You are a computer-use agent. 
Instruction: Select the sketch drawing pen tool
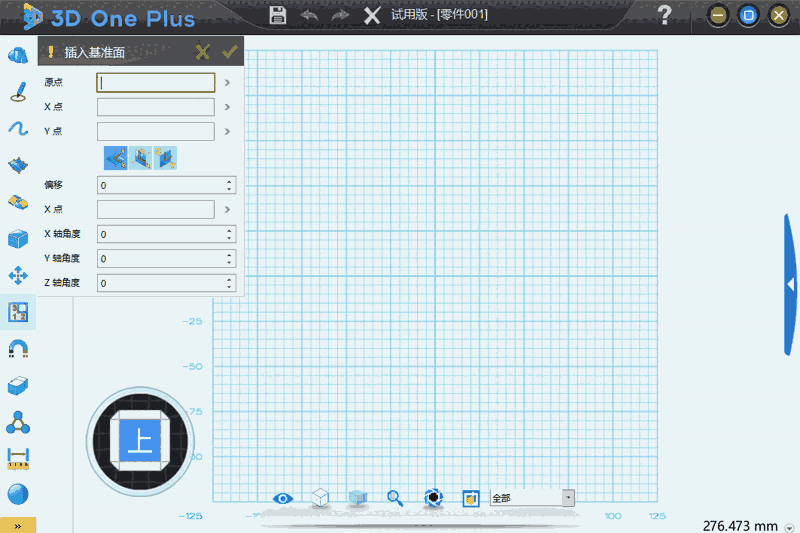tap(18, 92)
